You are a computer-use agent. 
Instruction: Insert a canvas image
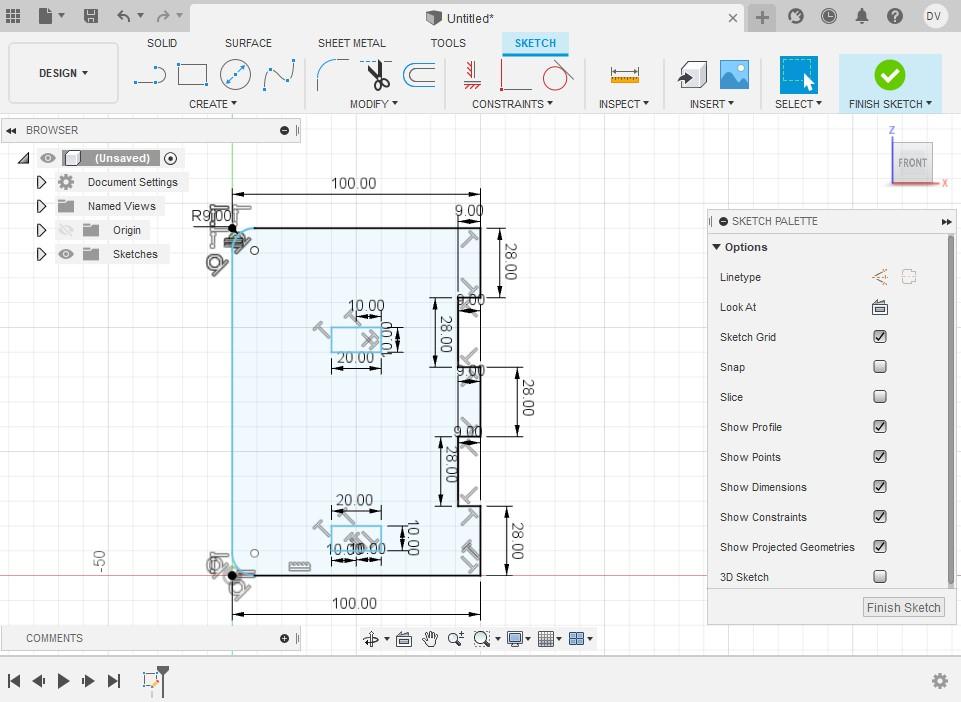tap(734, 75)
